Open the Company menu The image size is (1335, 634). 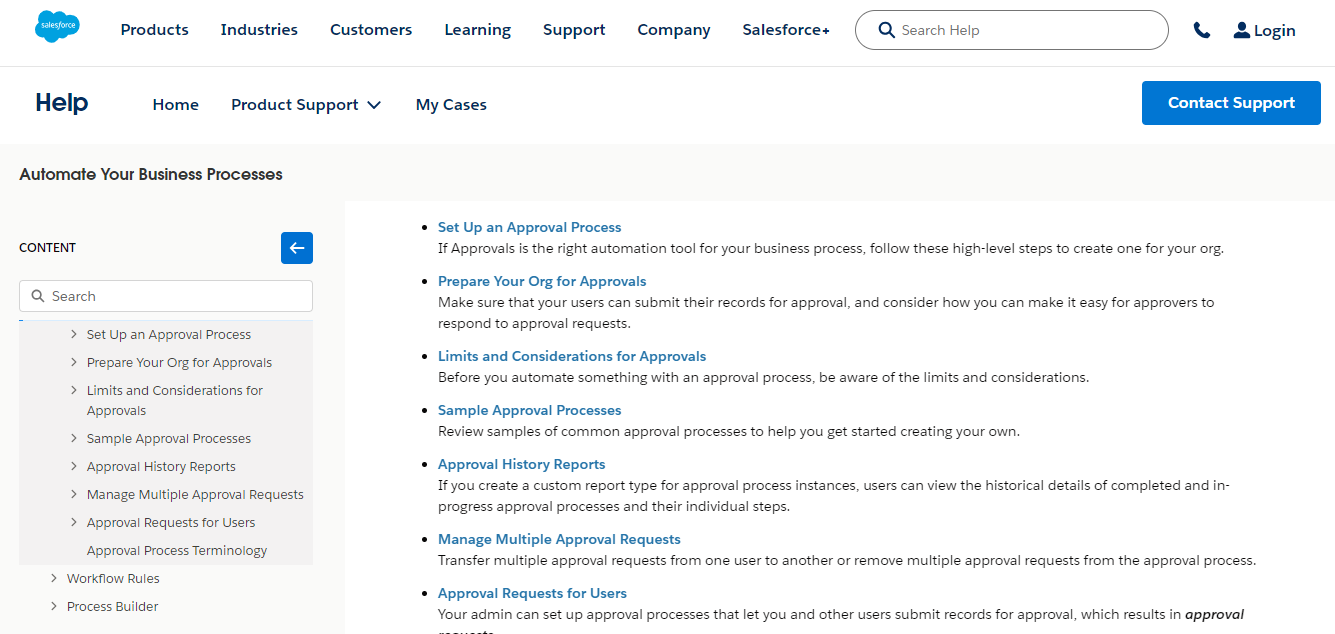pos(674,30)
